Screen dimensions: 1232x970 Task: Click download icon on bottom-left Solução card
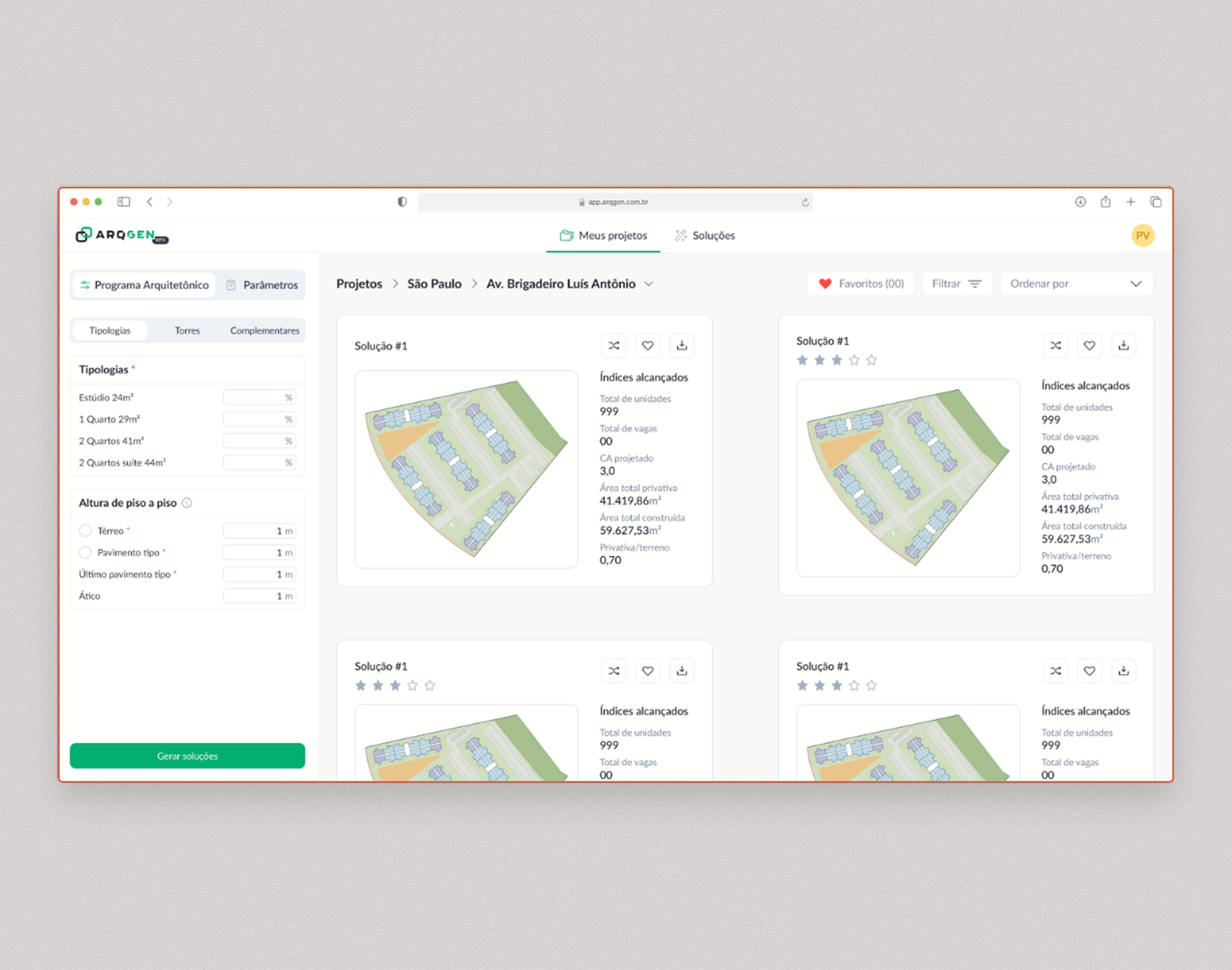pyautogui.click(x=681, y=671)
